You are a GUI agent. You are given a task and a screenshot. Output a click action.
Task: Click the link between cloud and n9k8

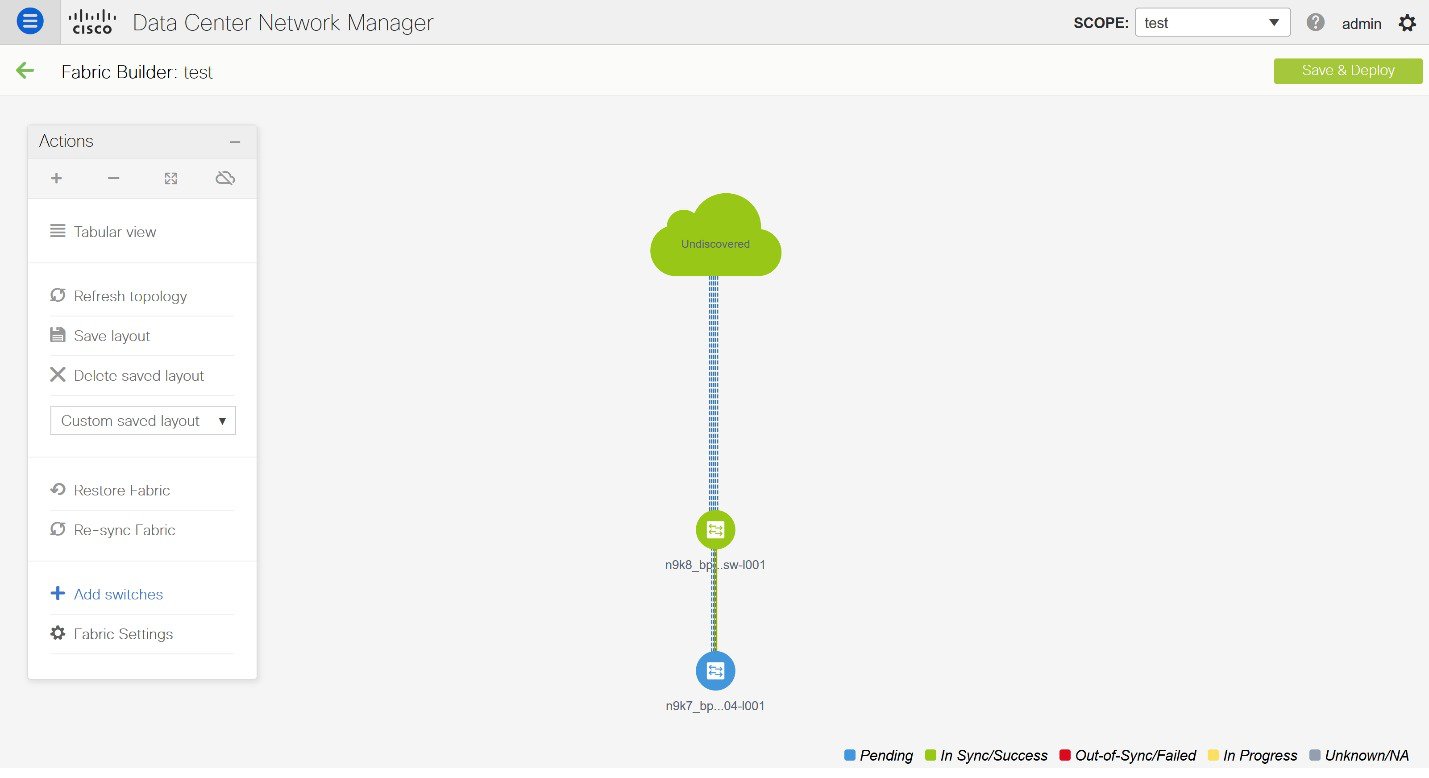click(x=714, y=393)
